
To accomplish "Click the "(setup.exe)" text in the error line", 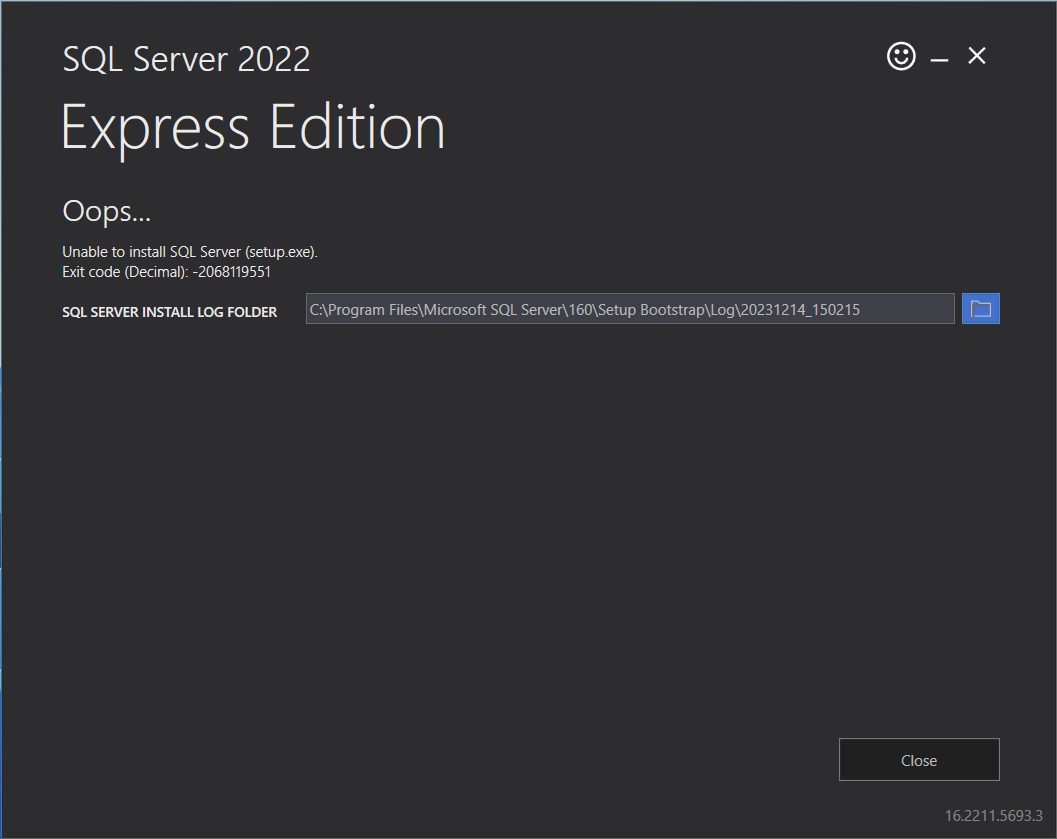I will [x=281, y=252].
